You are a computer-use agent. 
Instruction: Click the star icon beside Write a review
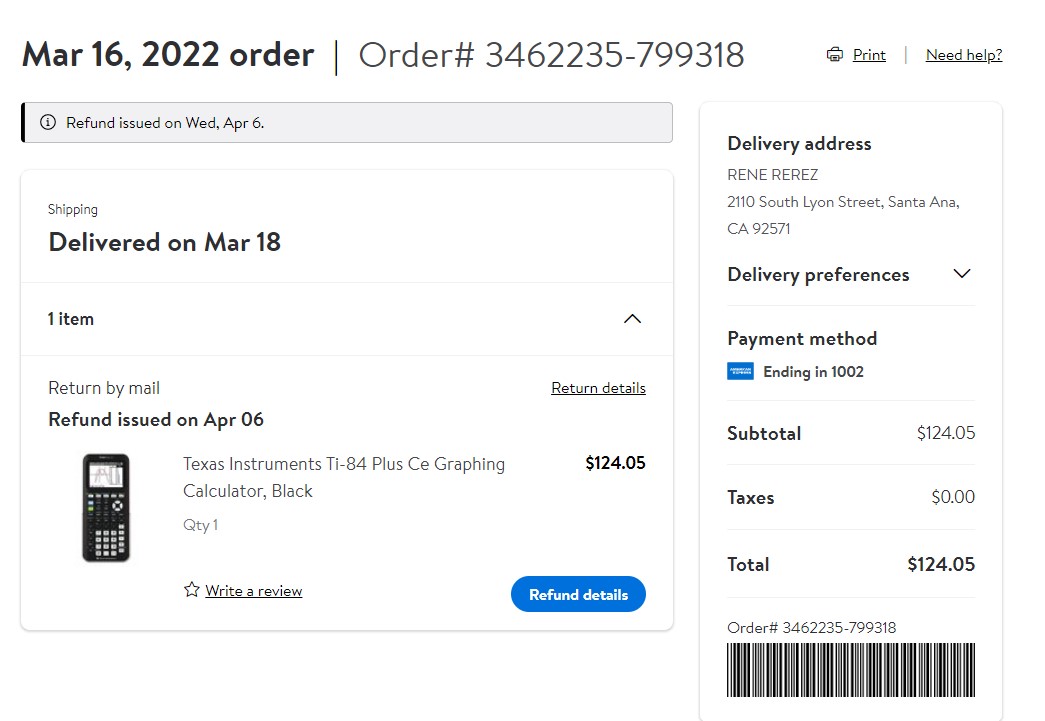click(x=192, y=590)
